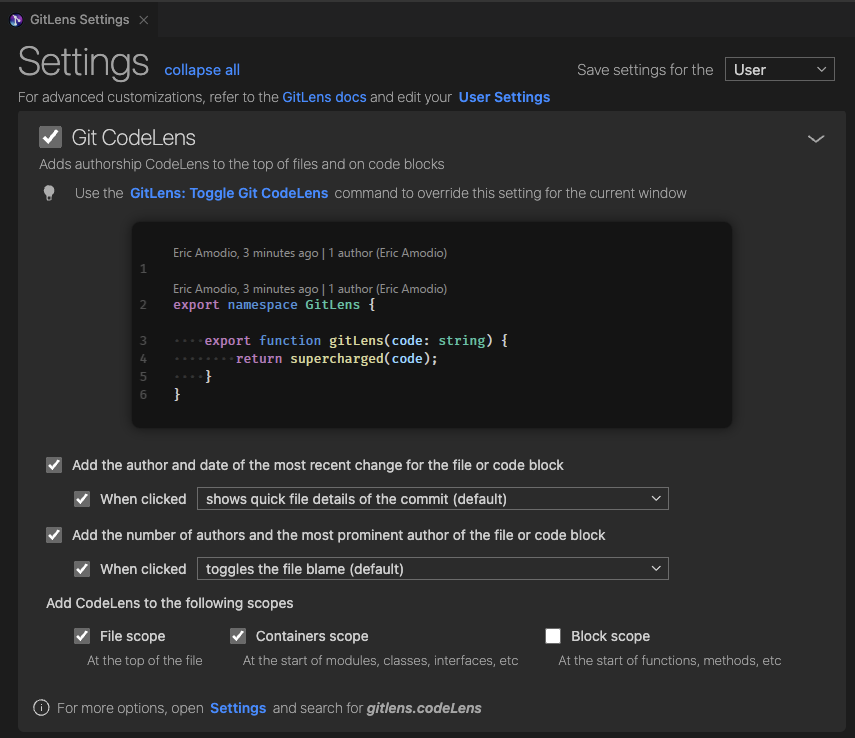The width and height of the screenshot is (855, 738).
Task: Click the GitLens icon in the tab
Action: click(x=16, y=19)
